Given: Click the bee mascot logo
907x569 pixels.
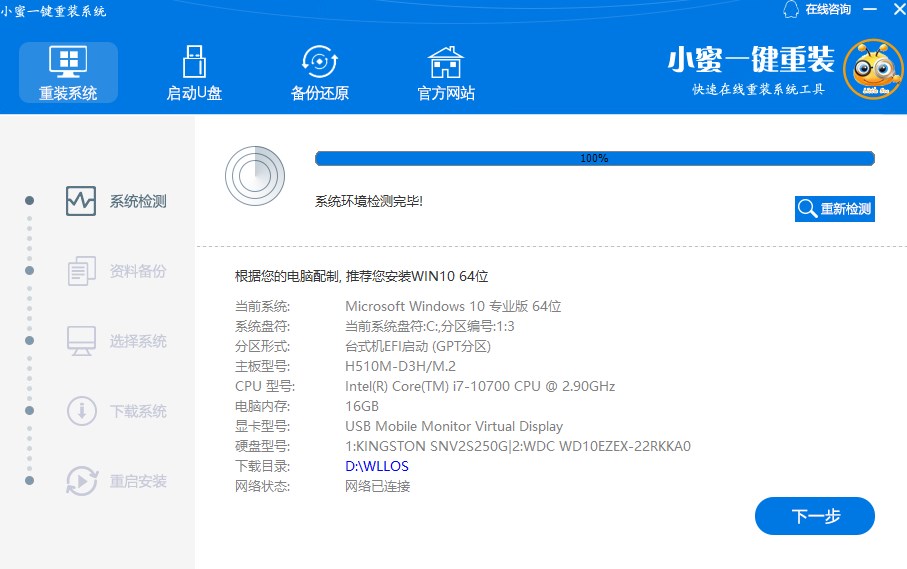Looking at the screenshot, I should pyautogui.click(x=873, y=68).
